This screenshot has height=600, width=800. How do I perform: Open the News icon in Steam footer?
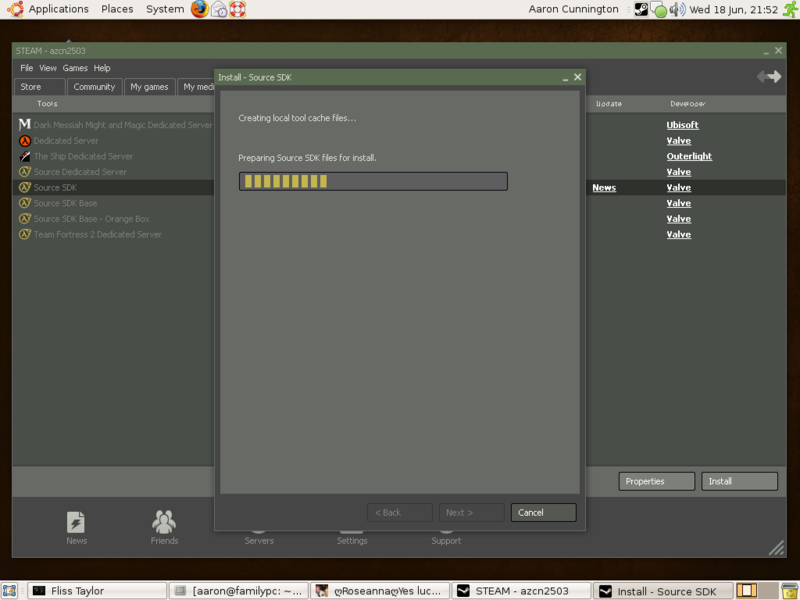pos(76,522)
